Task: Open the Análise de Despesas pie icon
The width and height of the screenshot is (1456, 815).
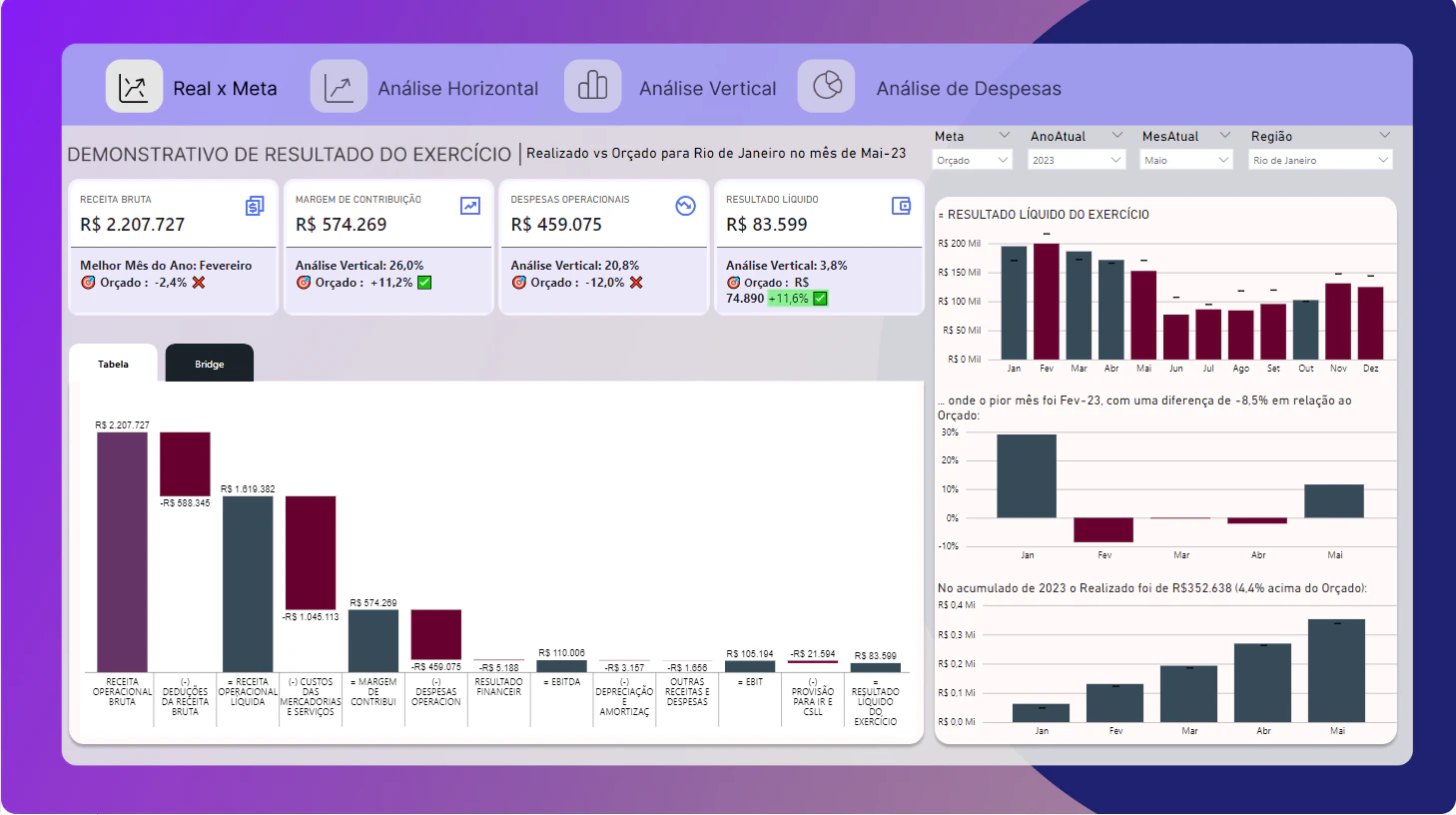Action: pos(827,87)
